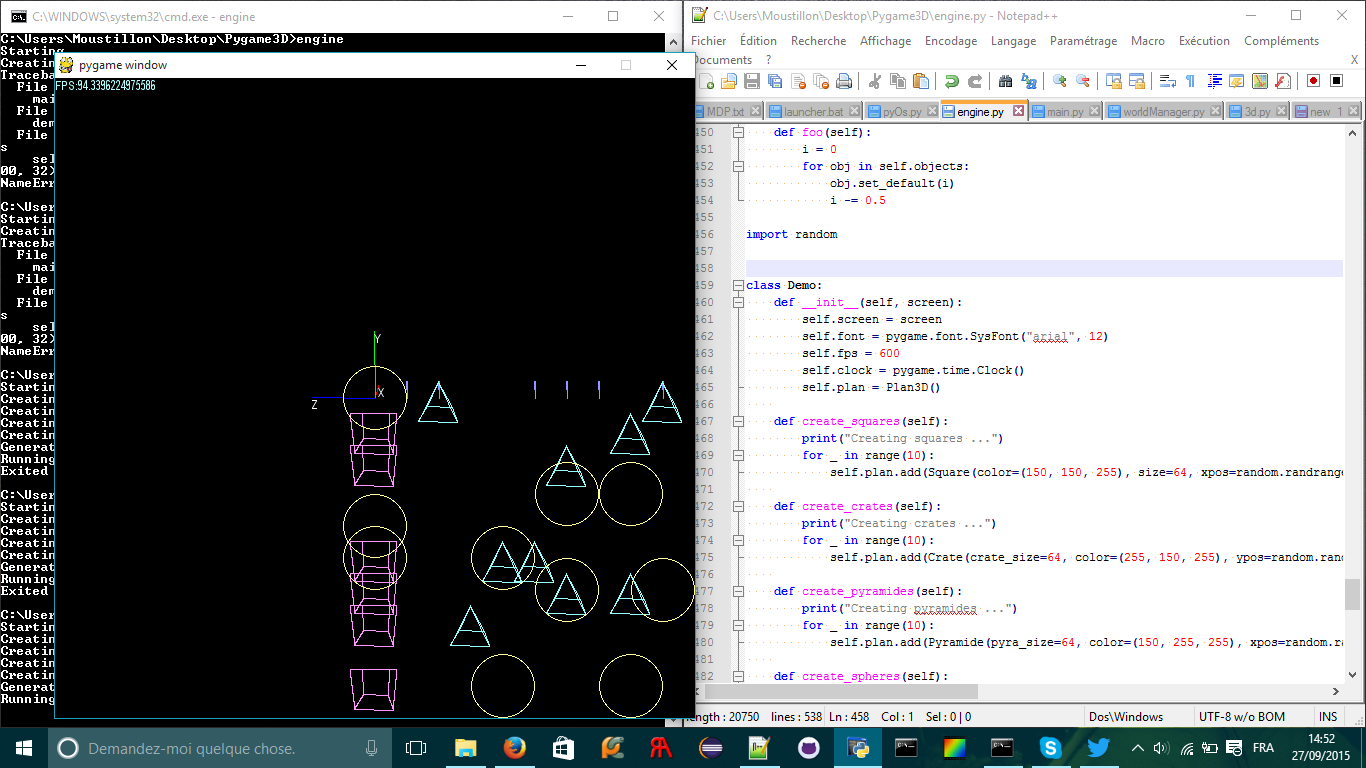Open the Exécution menu

coord(1204,41)
